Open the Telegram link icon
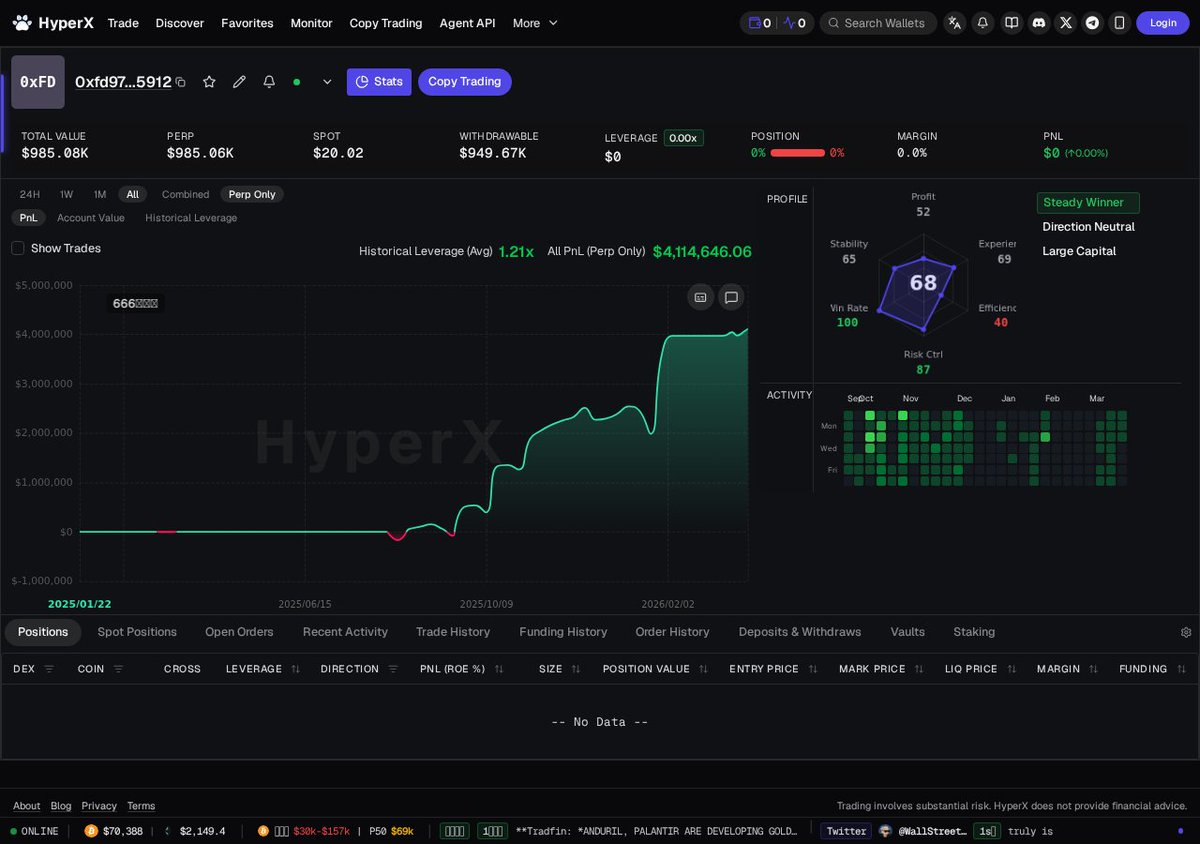 (1092, 23)
